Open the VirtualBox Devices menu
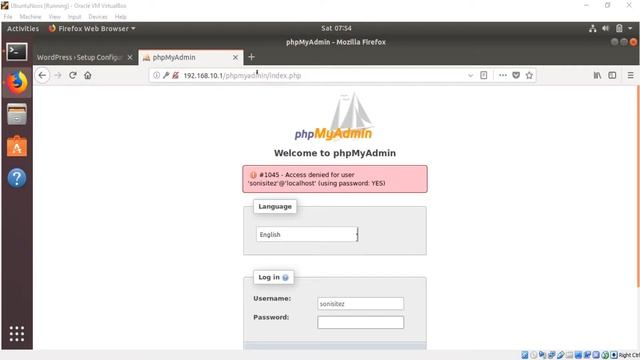The image size is (640, 360). click(98, 17)
